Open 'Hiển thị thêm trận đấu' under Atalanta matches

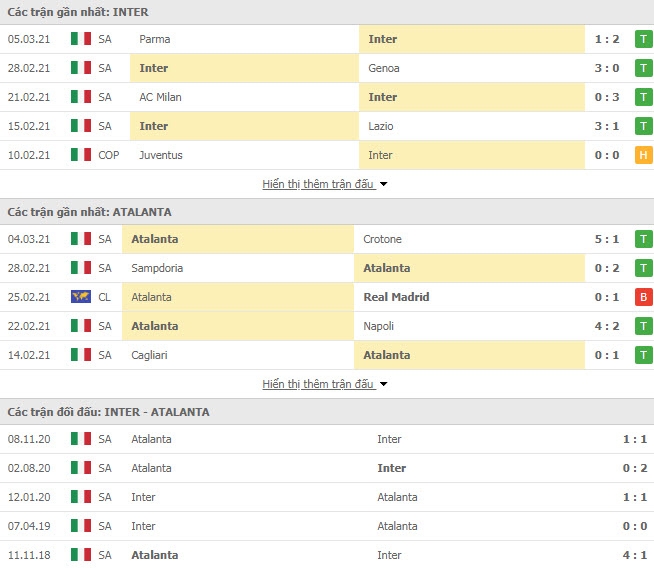(318, 384)
